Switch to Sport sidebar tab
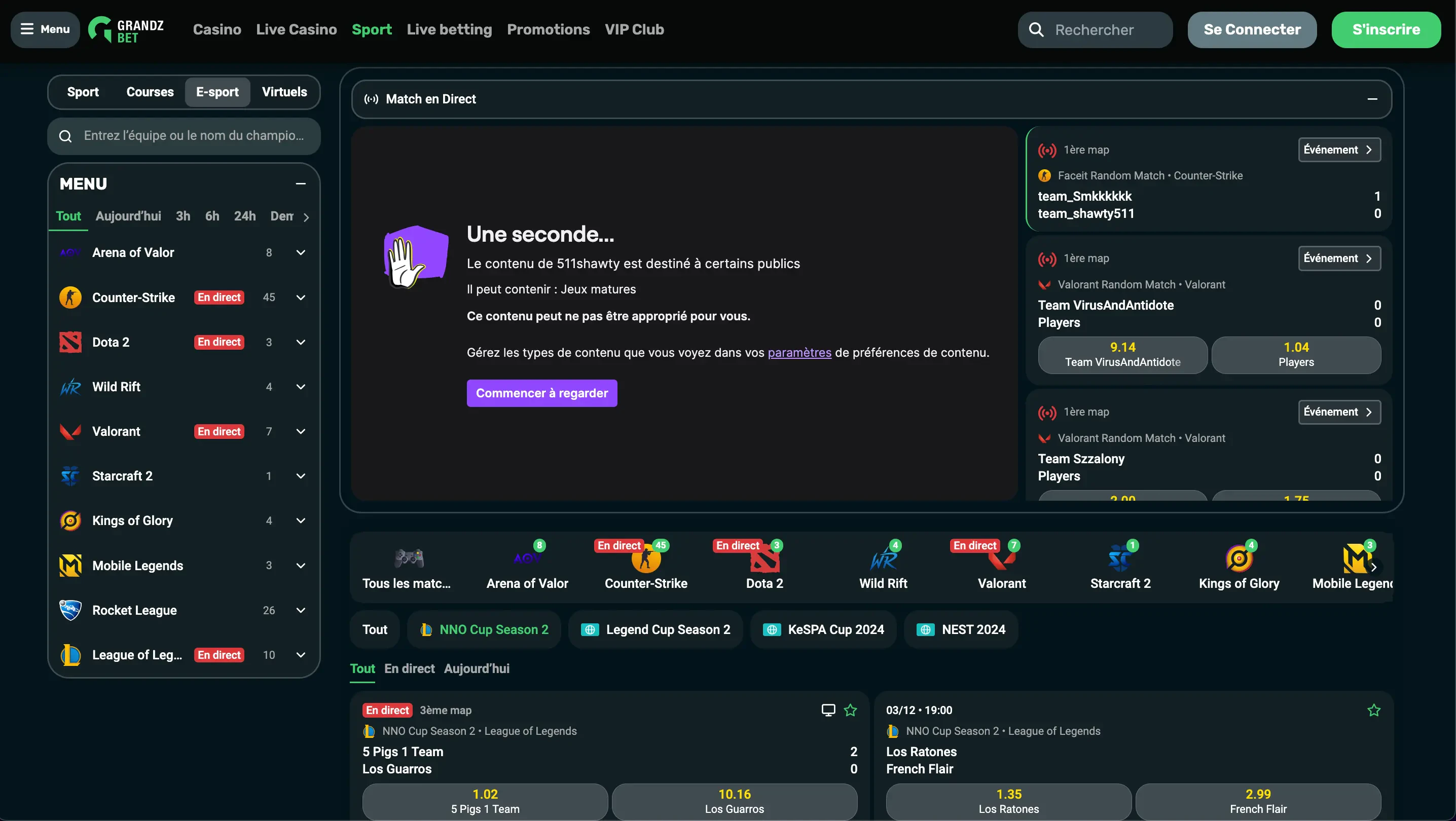The height and width of the screenshot is (821, 1456). tap(83, 92)
